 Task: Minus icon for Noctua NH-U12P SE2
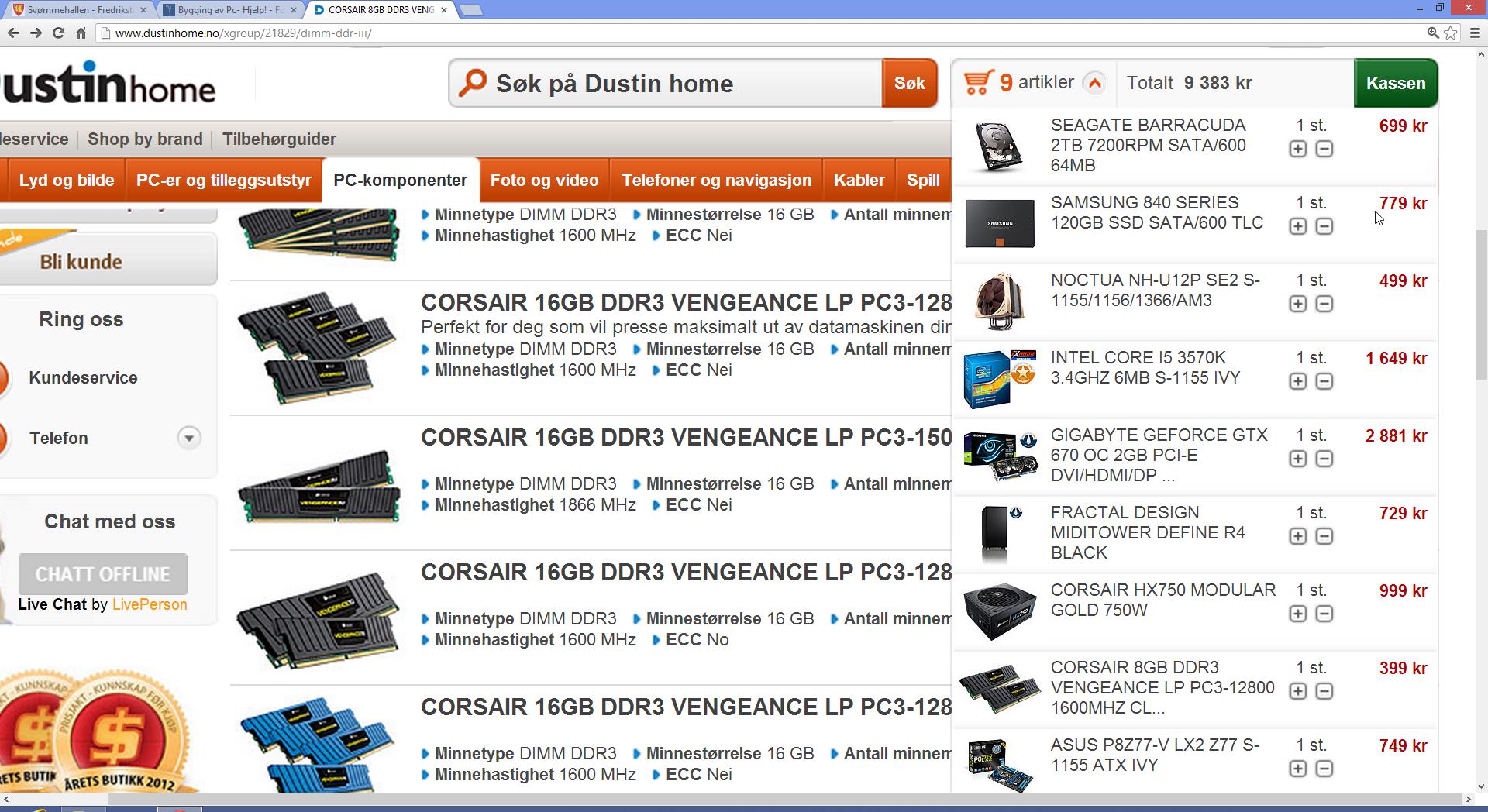pyautogui.click(x=1324, y=304)
